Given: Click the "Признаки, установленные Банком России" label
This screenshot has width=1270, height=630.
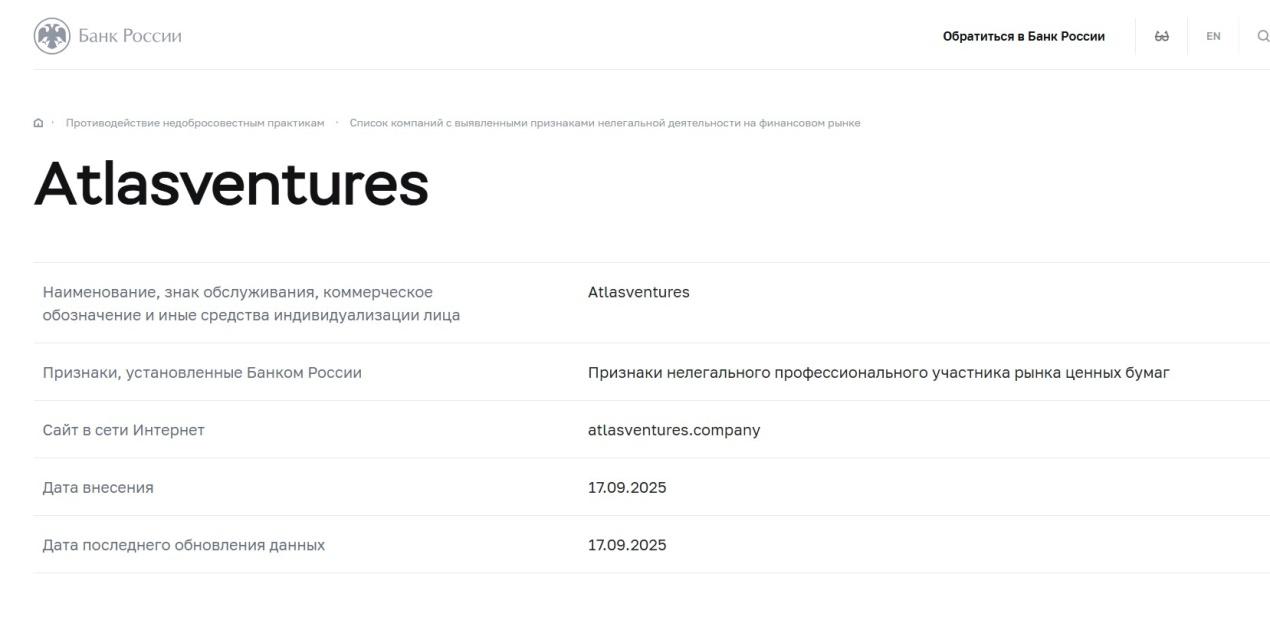Looking at the screenshot, I should click(202, 373).
